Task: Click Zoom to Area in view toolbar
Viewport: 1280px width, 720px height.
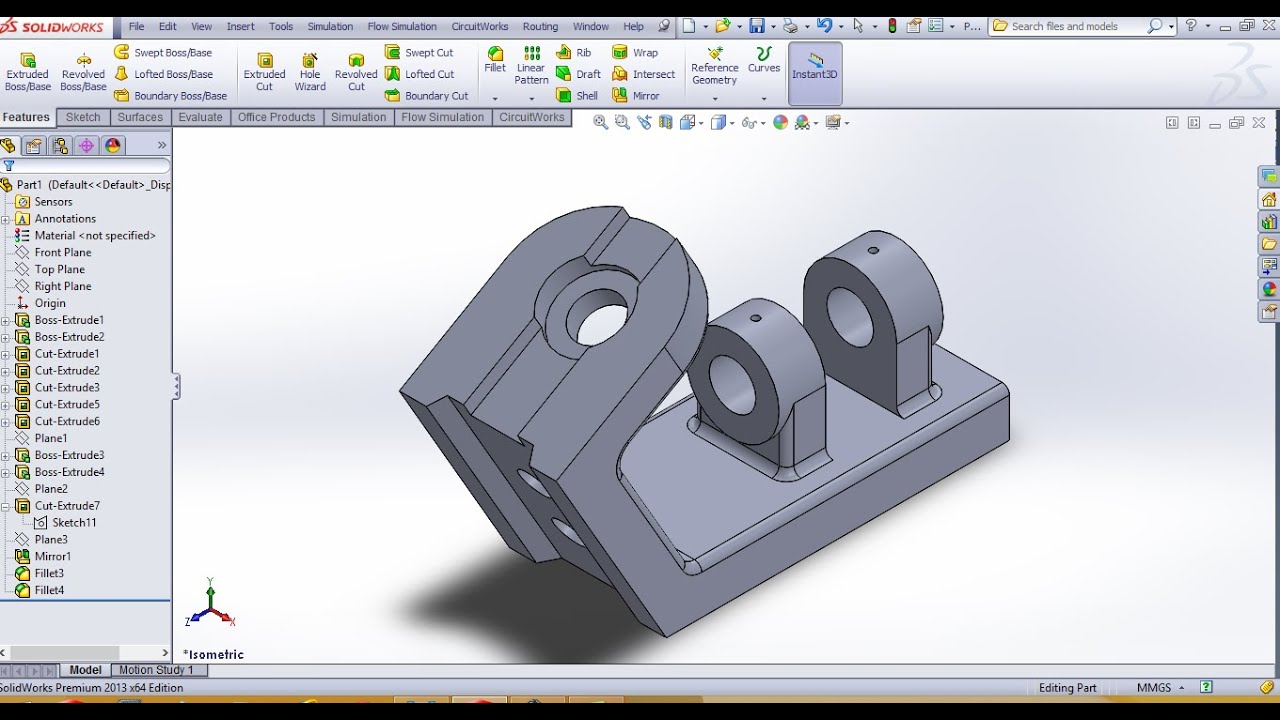Action: [622, 122]
